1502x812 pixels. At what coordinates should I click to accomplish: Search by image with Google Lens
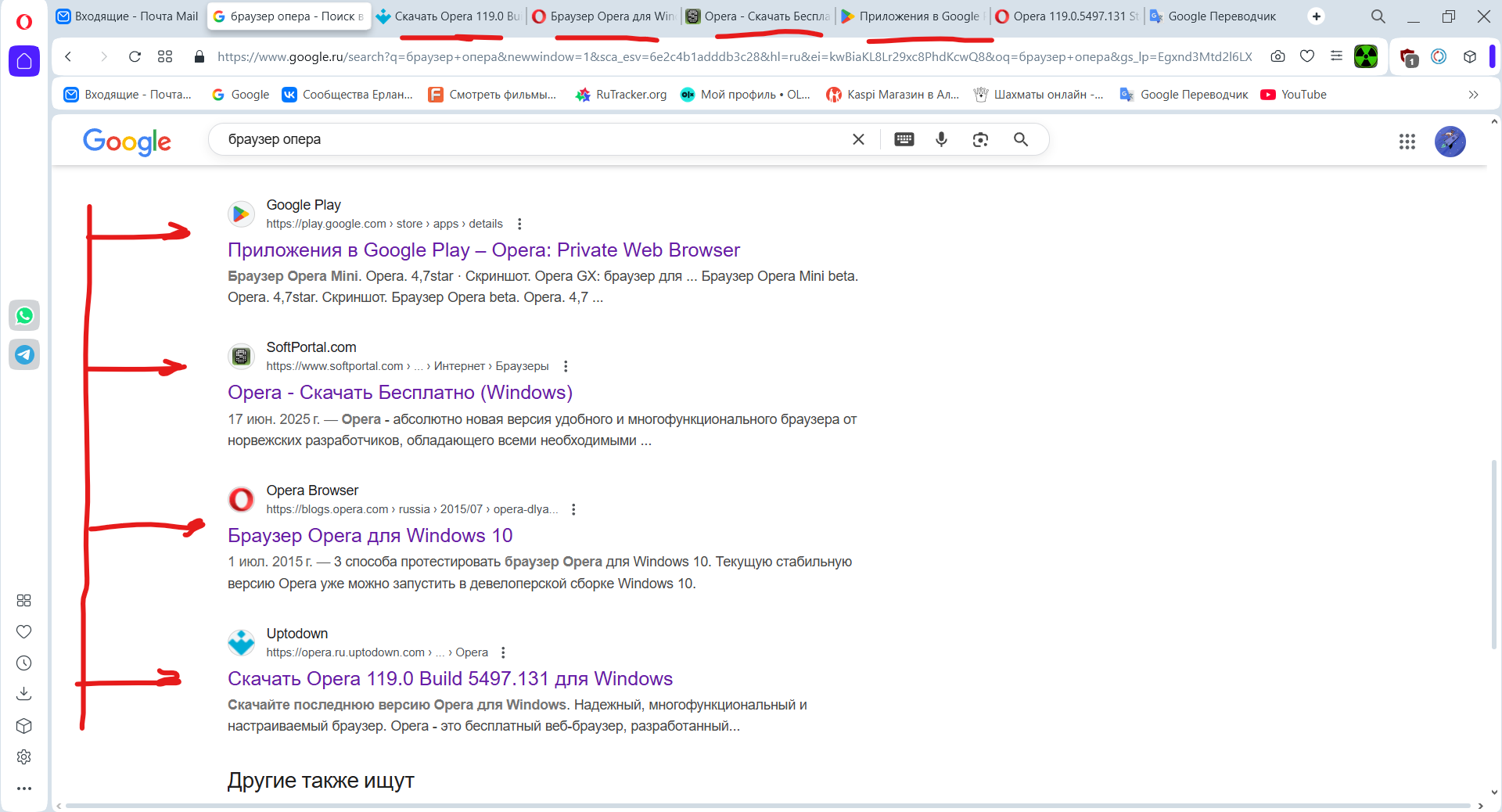(x=980, y=139)
